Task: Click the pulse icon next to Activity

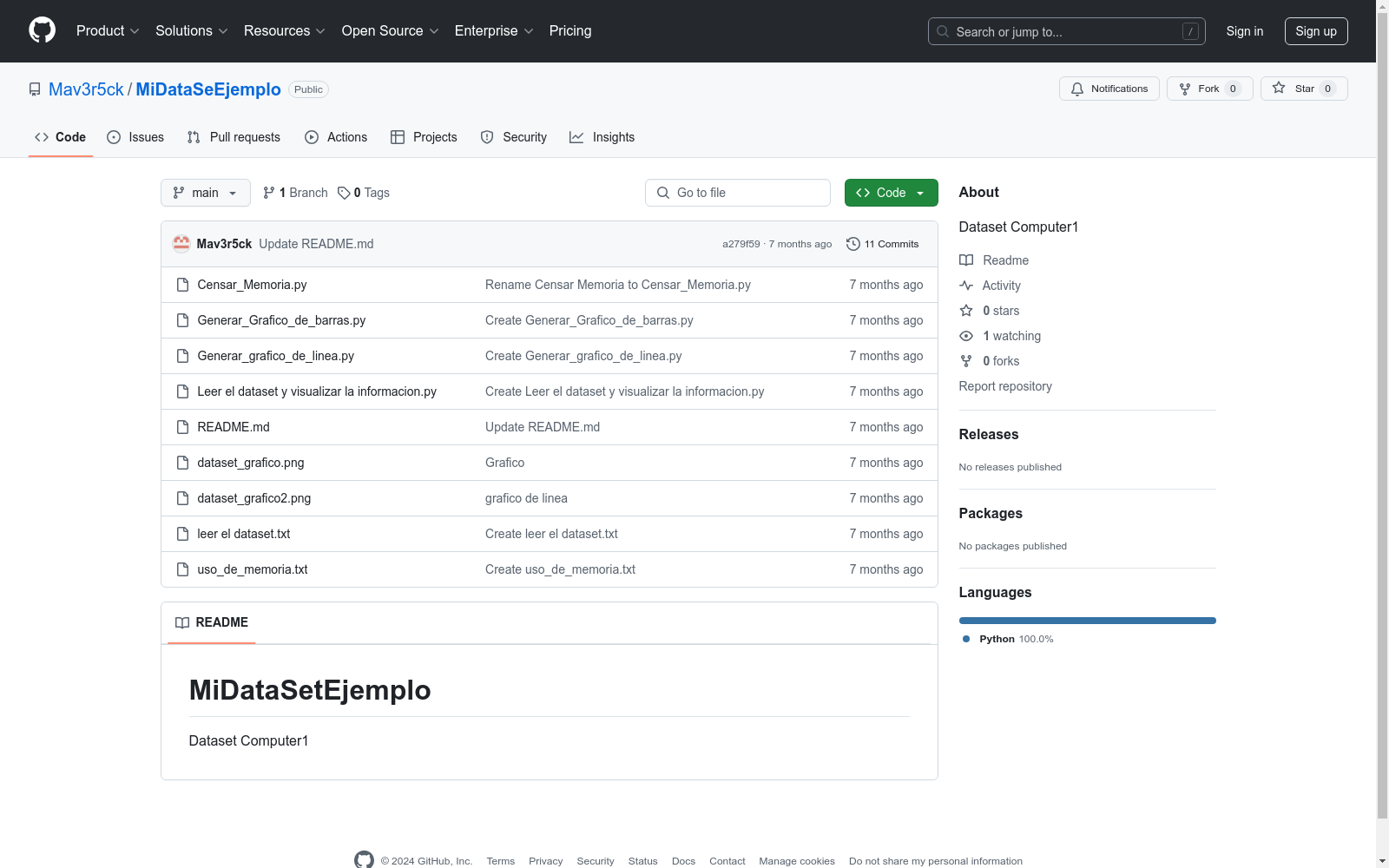Action: click(966, 286)
